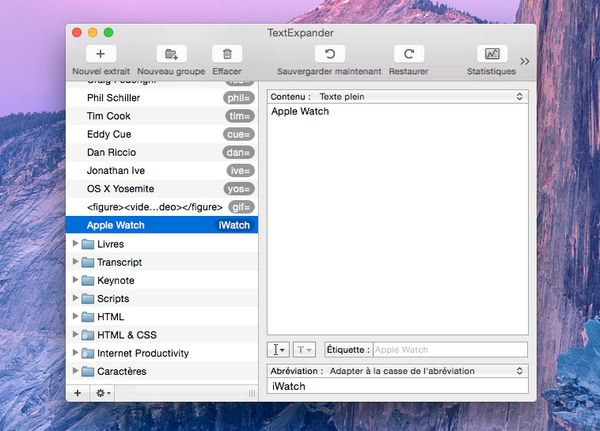Image resolution: width=600 pixels, height=431 pixels.
Task: Expand the Scripts group
Action: [x=75, y=298]
